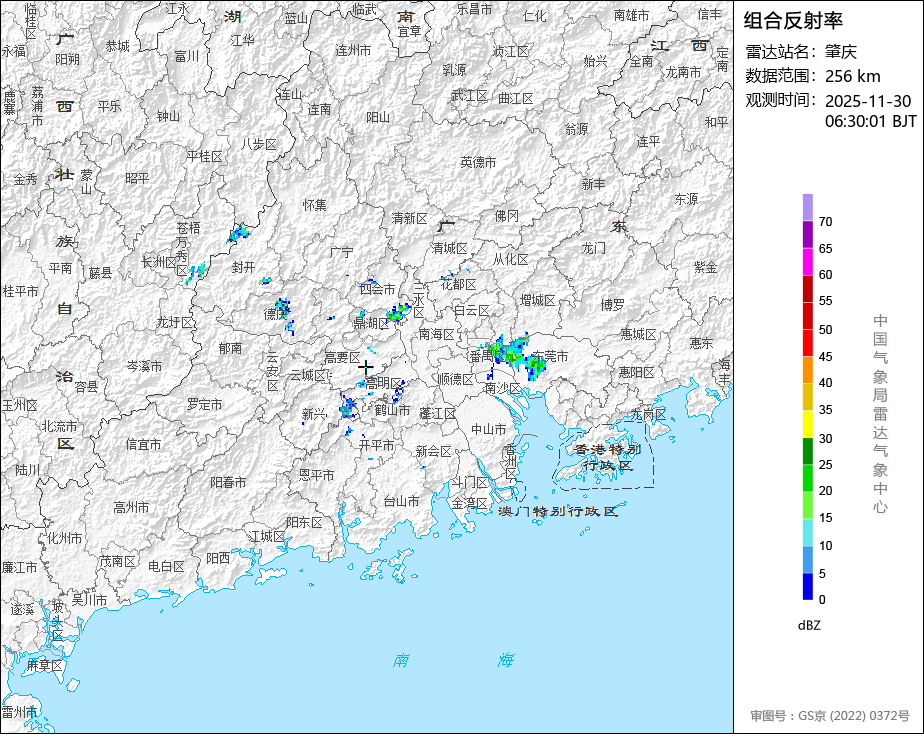
Task: Click the 连州市 map label
Action: click(x=354, y=51)
